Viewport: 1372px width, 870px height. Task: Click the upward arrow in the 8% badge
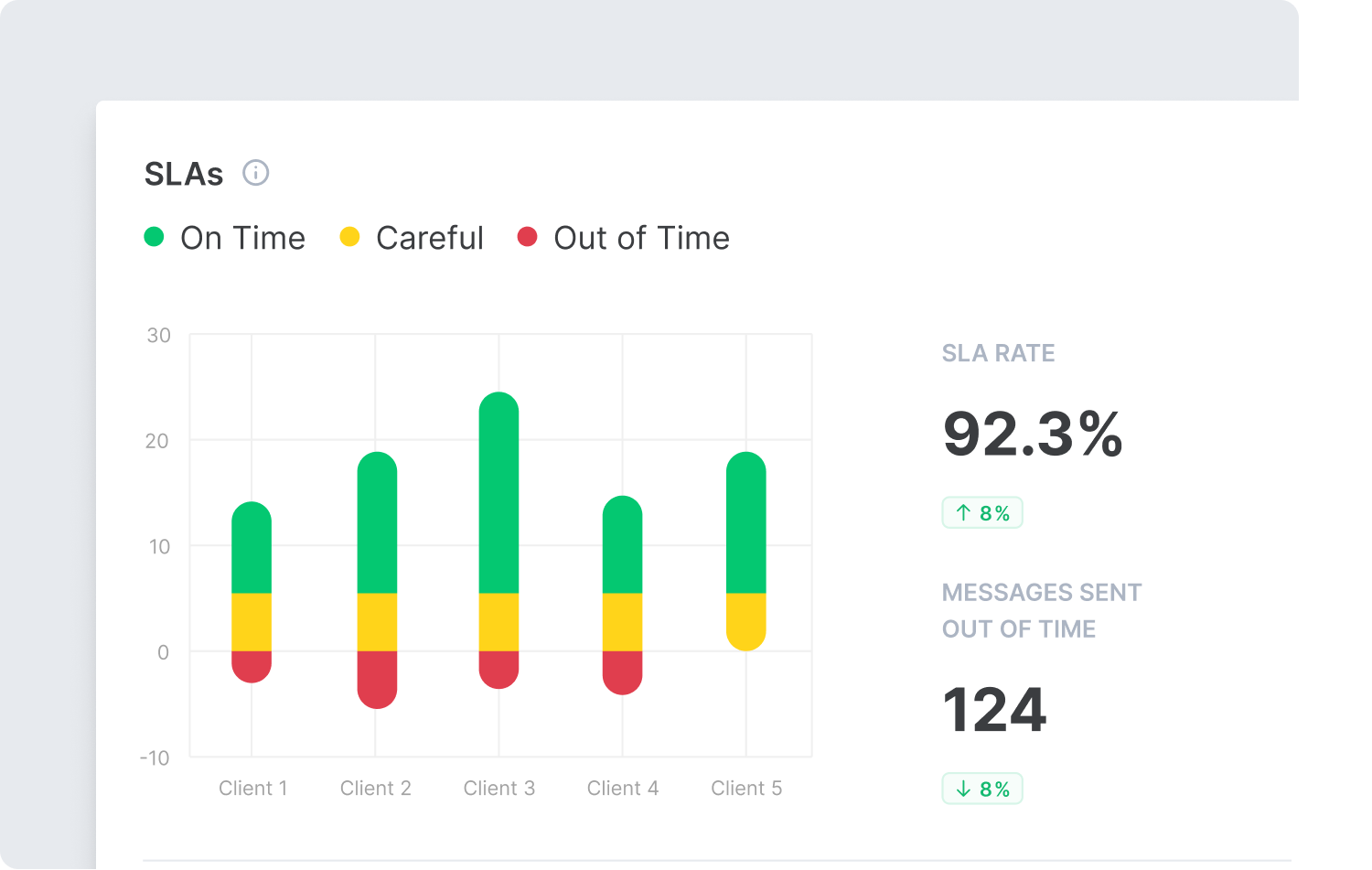(963, 512)
